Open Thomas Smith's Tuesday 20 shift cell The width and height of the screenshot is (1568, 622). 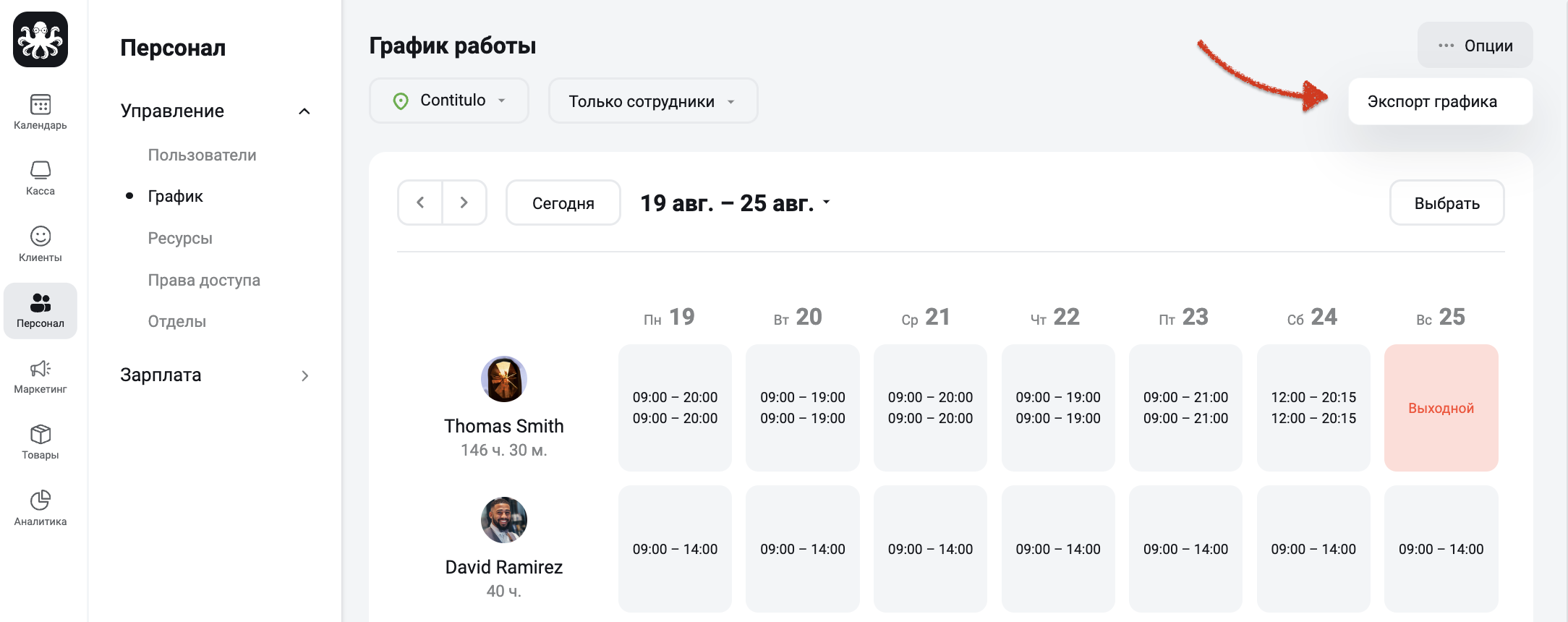[x=803, y=408]
